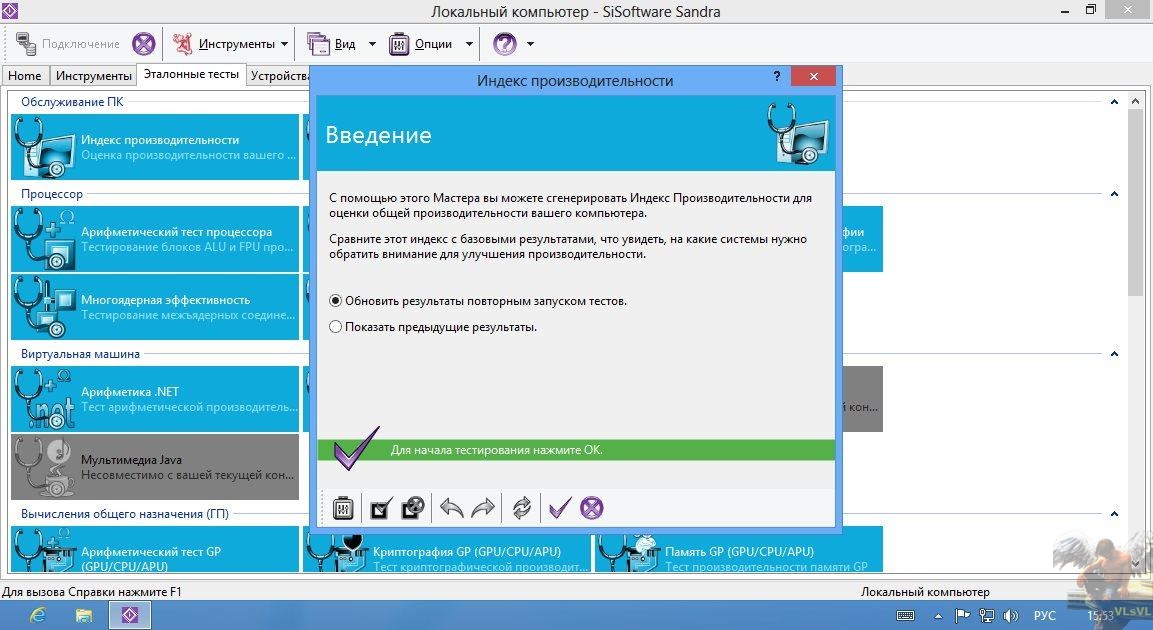
Task: Open the Индекс производительности module tile
Action: (155, 147)
